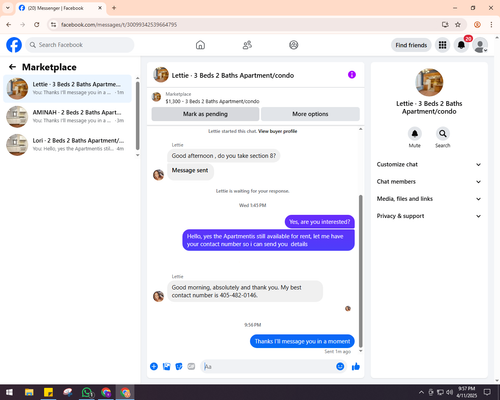This screenshot has width=500, height=400.
Task: Open a new browser tab
Action: 114,8
